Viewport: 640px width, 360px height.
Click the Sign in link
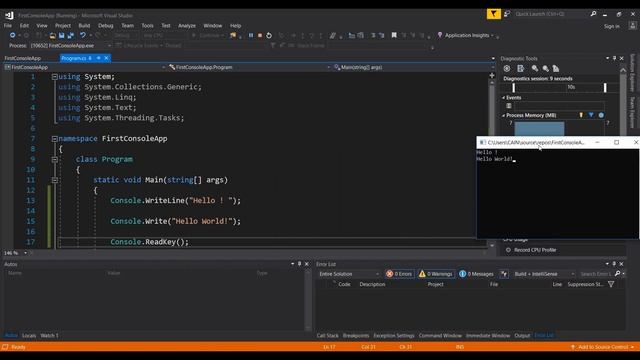click(x=611, y=26)
